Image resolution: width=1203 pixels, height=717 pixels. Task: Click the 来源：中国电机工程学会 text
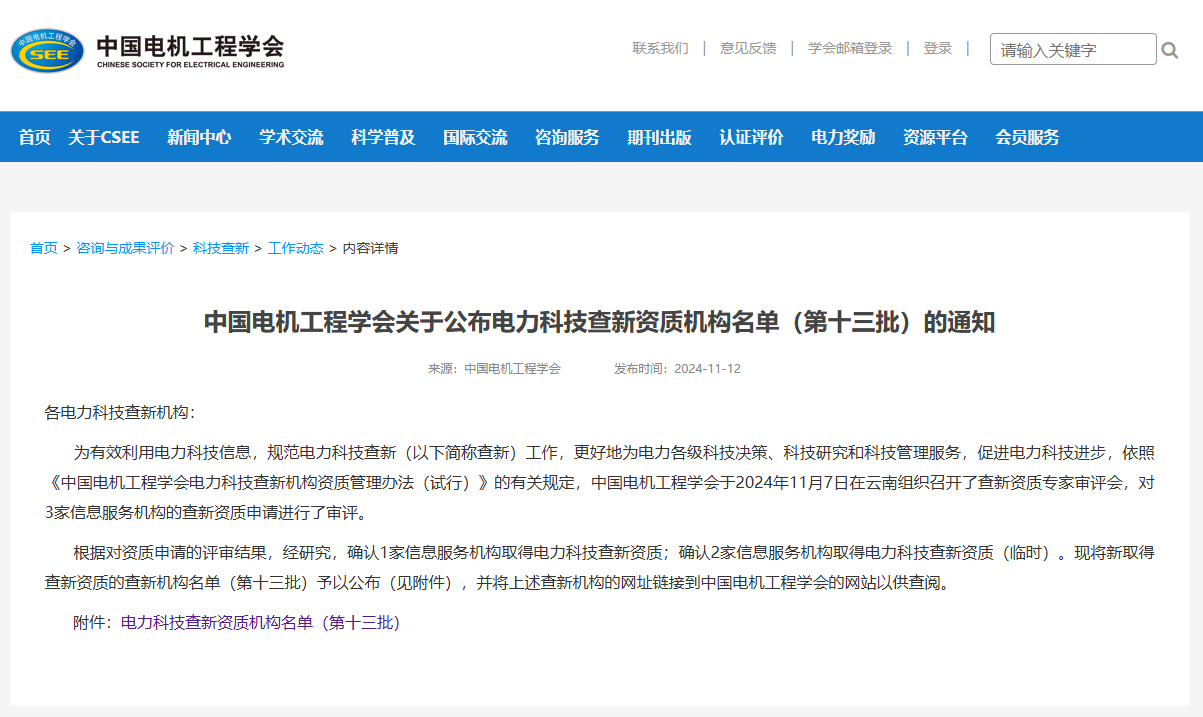495,368
